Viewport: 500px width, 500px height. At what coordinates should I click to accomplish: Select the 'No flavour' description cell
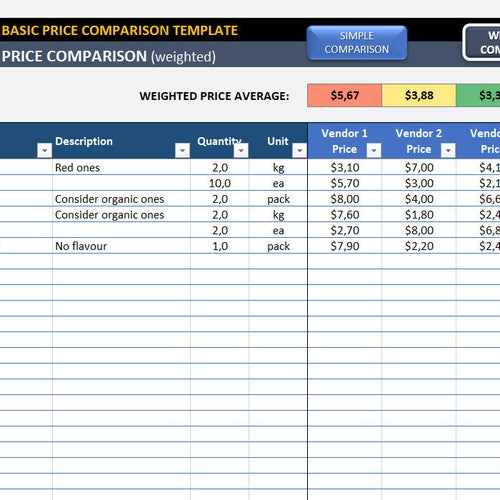121,246
